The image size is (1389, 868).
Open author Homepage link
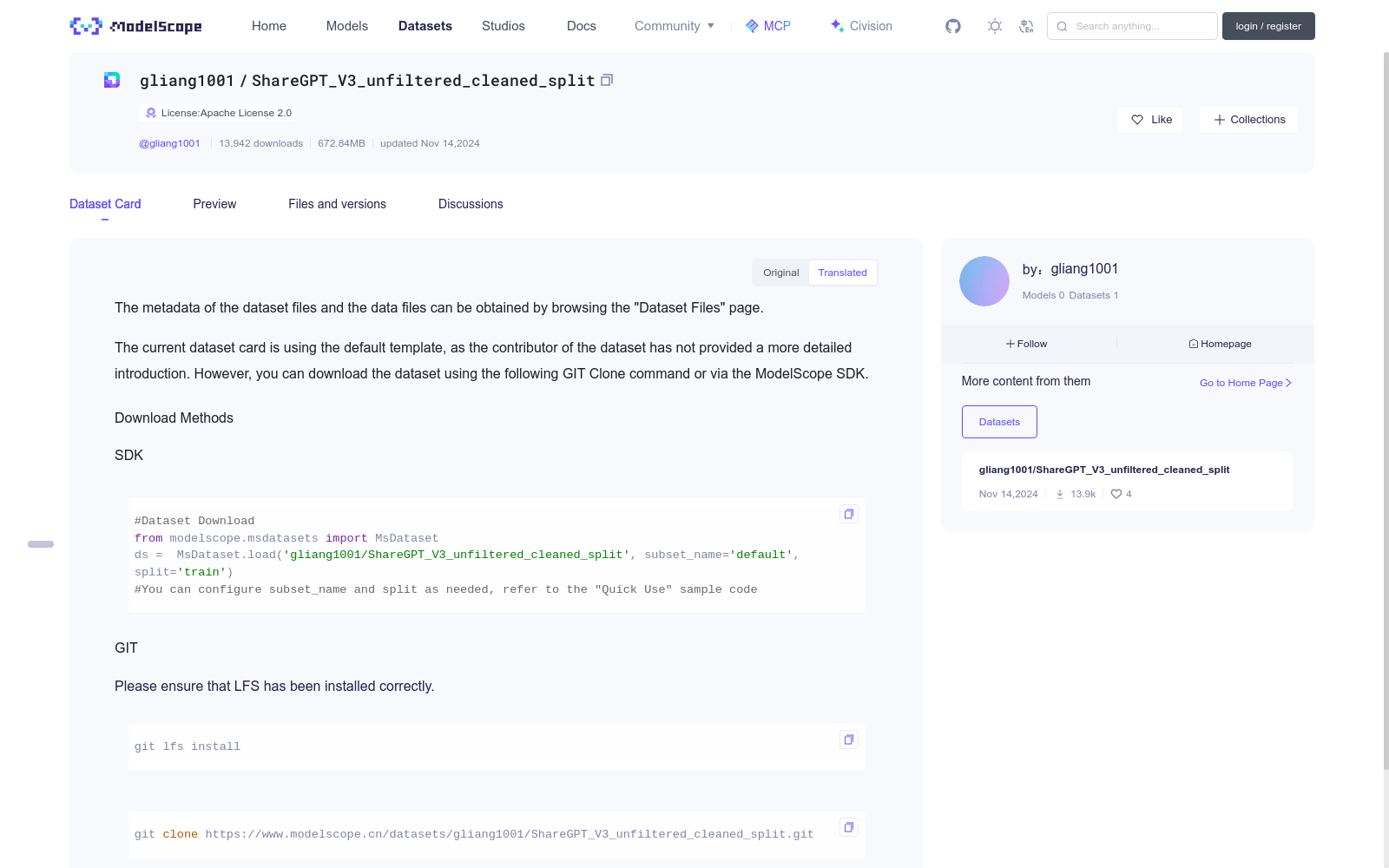tap(1220, 344)
